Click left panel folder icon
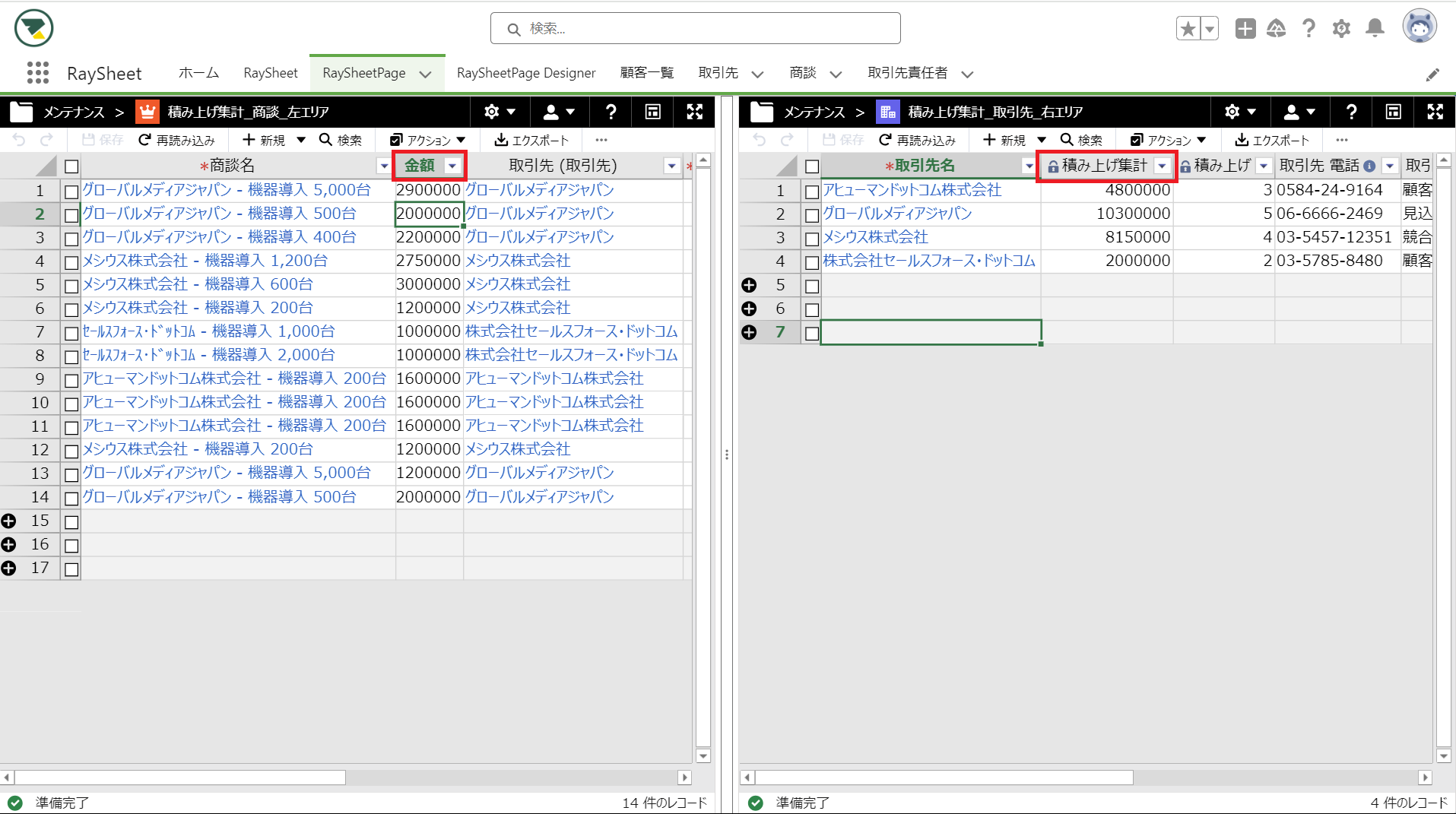The width and height of the screenshot is (1456, 814). (21, 112)
